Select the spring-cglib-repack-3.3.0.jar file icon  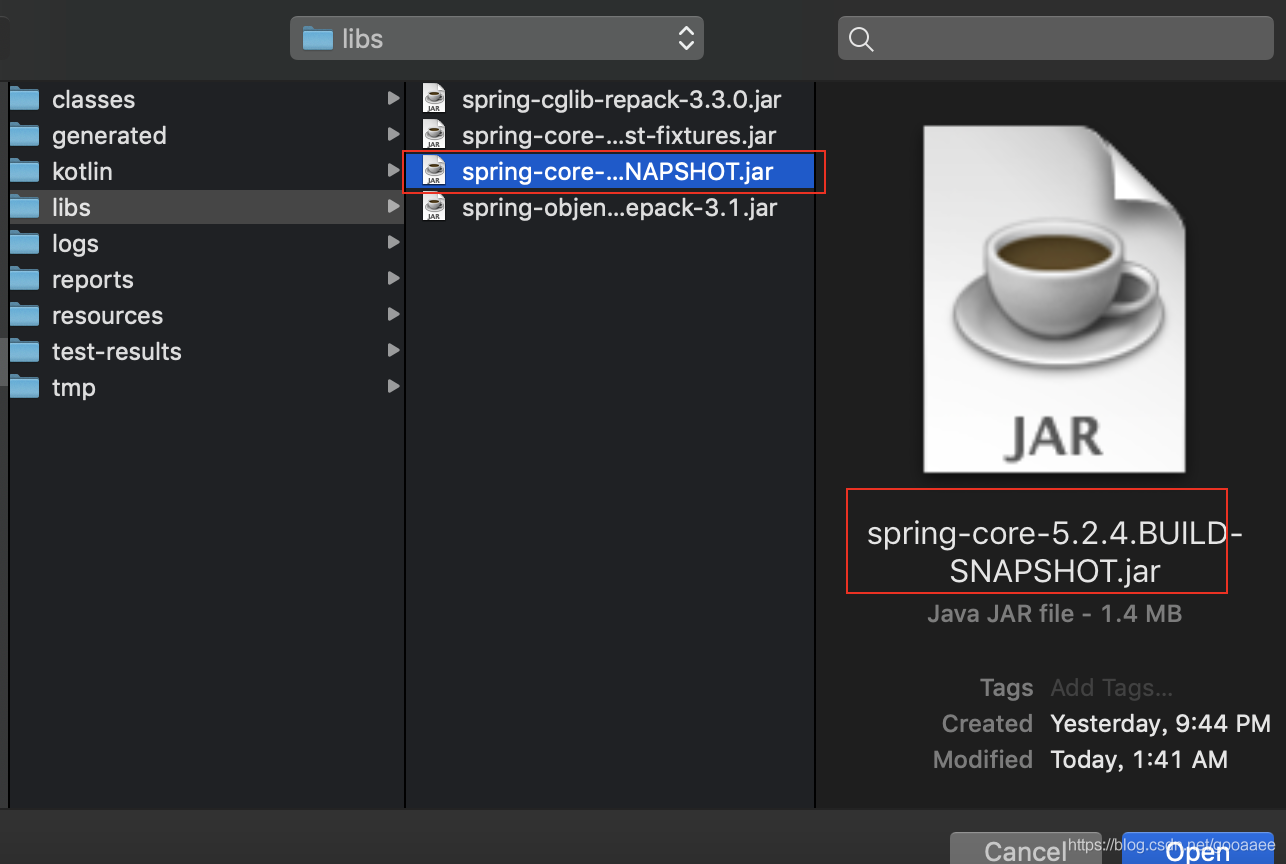click(x=433, y=98)
